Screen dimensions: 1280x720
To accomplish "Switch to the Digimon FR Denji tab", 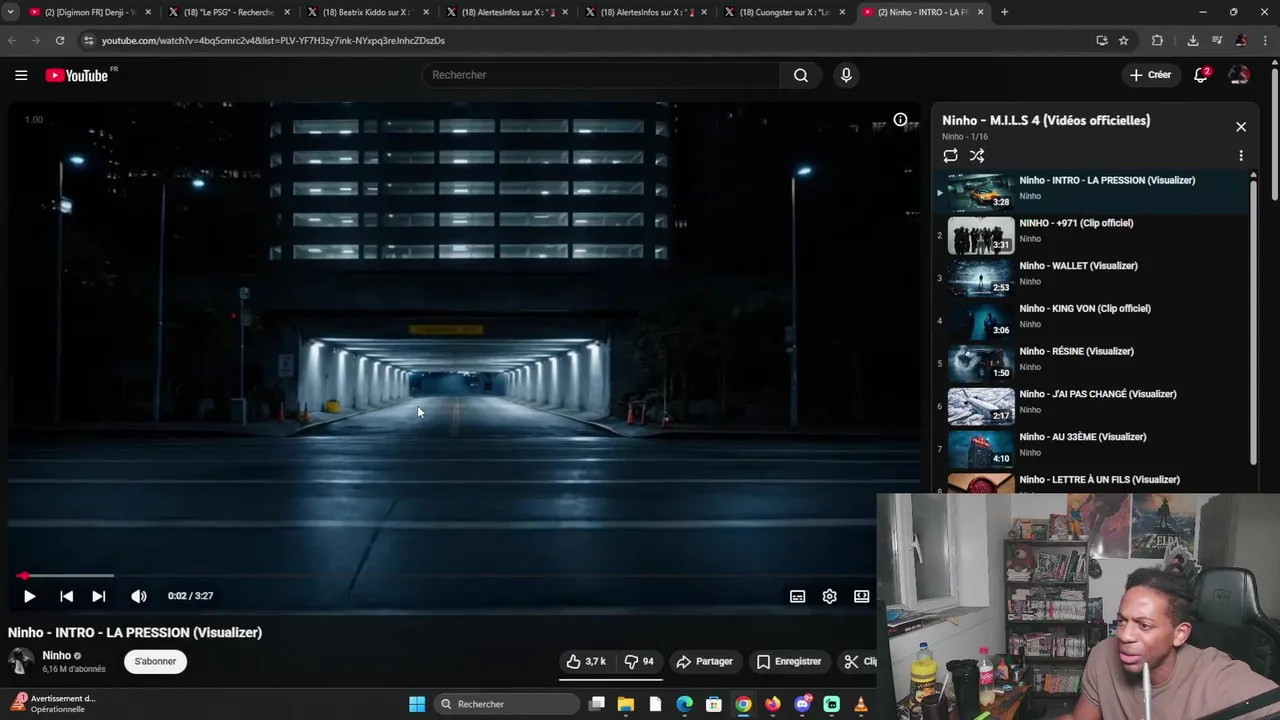I will click(90, 12).
